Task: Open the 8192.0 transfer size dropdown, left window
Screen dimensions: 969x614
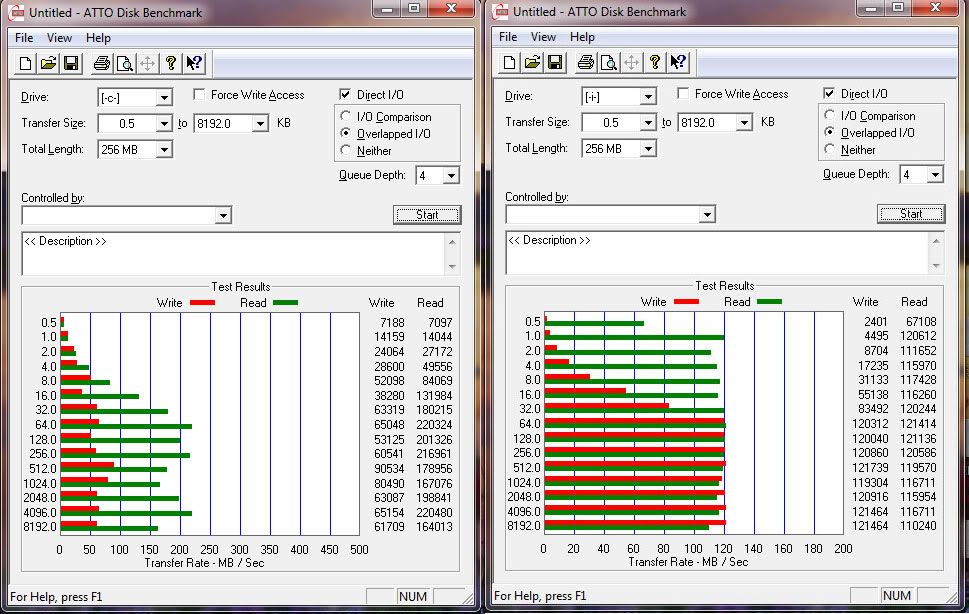Action: point(260,124)
